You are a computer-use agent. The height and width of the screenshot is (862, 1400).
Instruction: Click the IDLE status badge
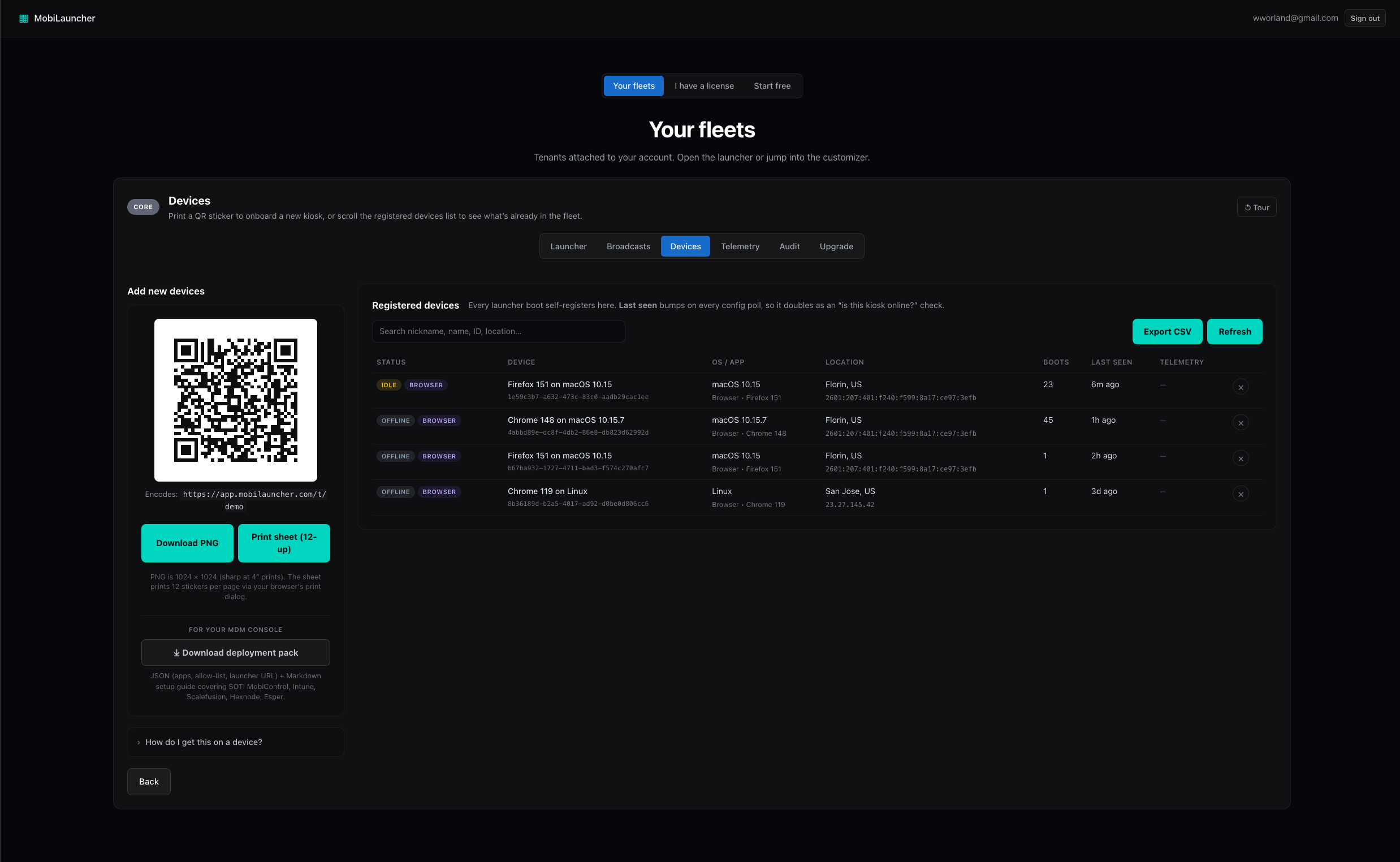coord(389,385)
